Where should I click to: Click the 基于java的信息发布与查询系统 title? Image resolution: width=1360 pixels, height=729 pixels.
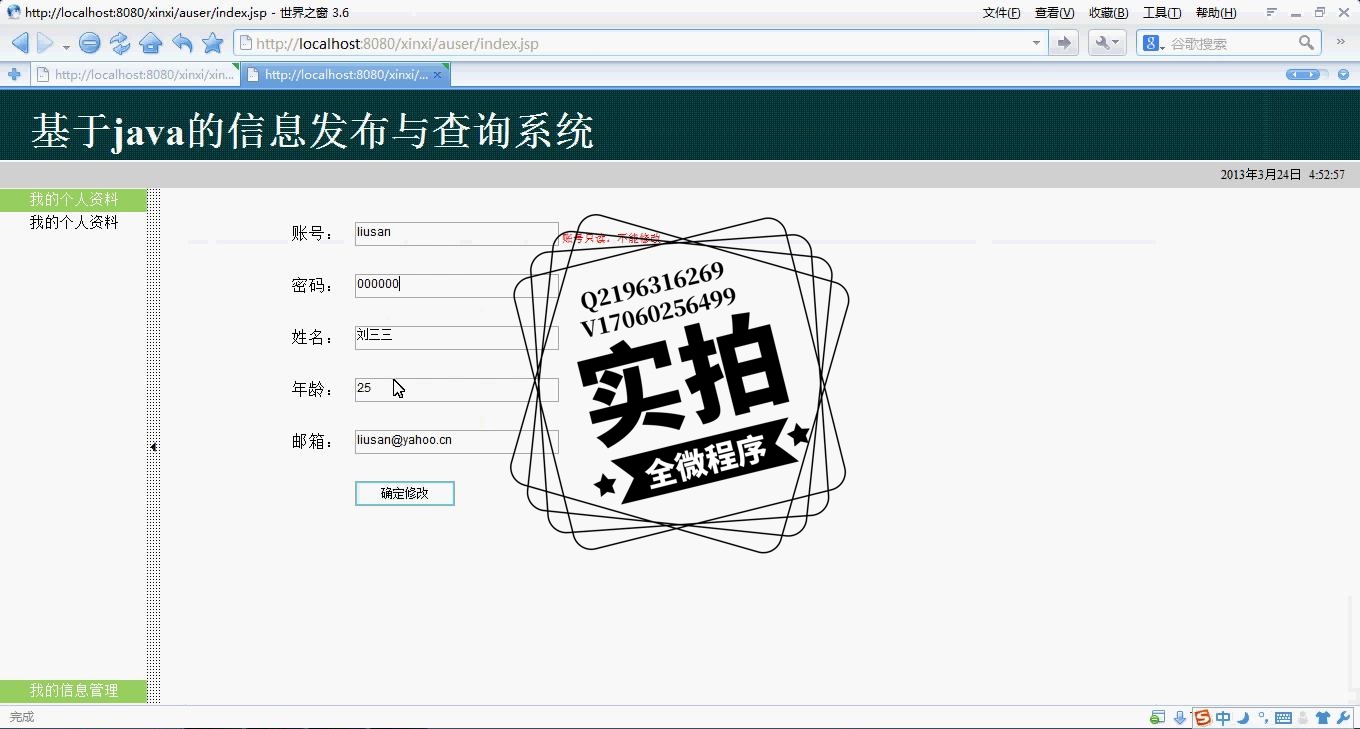click(313, 131)
